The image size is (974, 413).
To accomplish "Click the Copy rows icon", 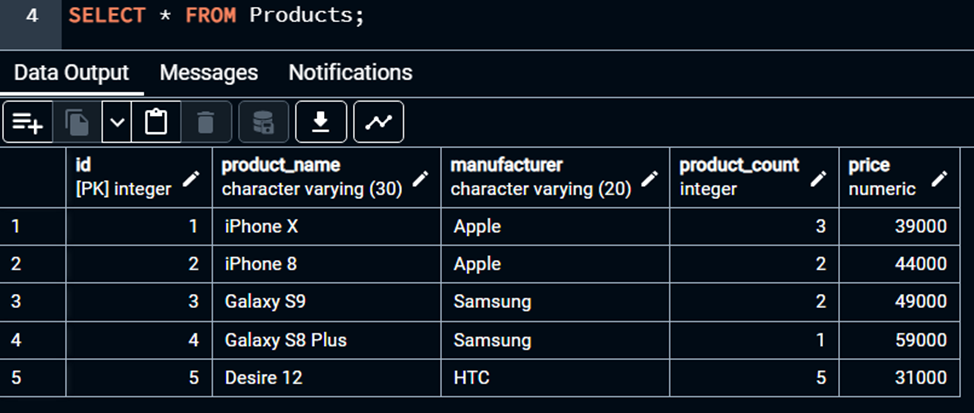I will 77,122.
